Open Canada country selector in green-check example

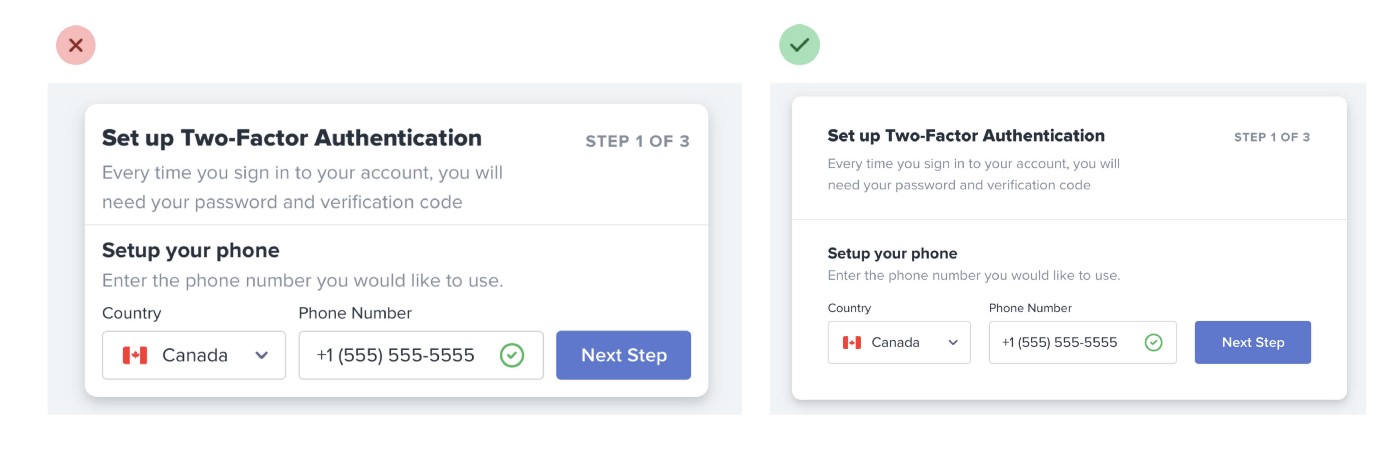899,342
